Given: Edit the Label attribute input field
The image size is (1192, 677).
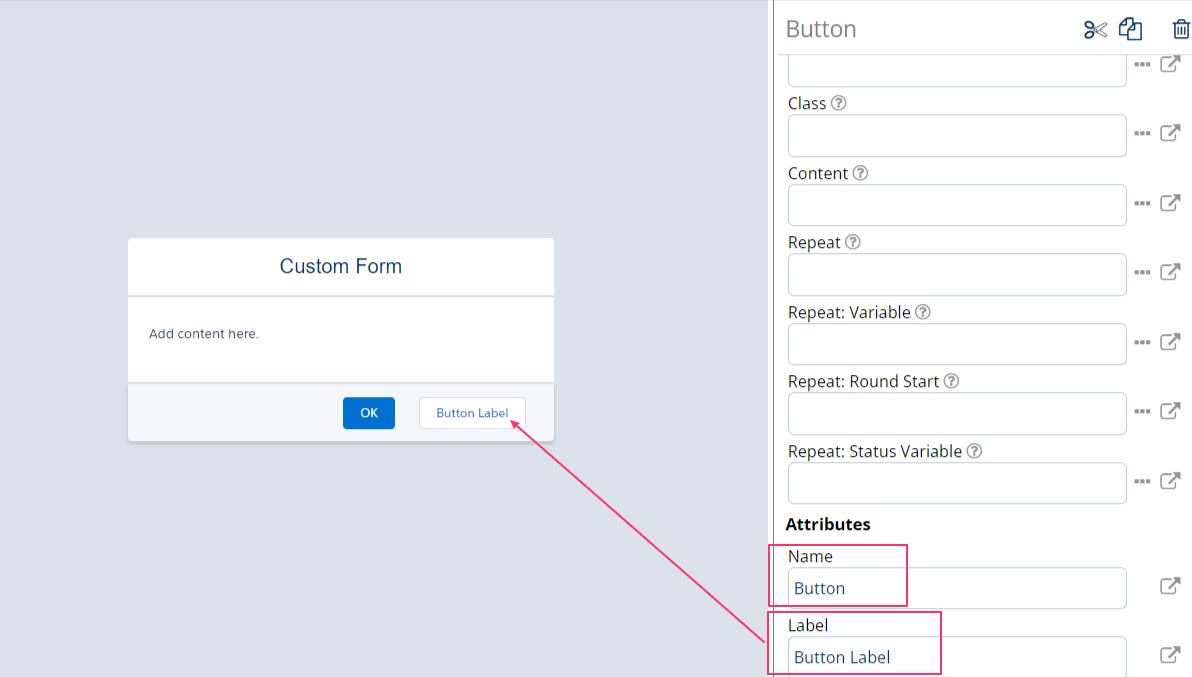Looking at the screenshot, I should click(x=956, y=657).
